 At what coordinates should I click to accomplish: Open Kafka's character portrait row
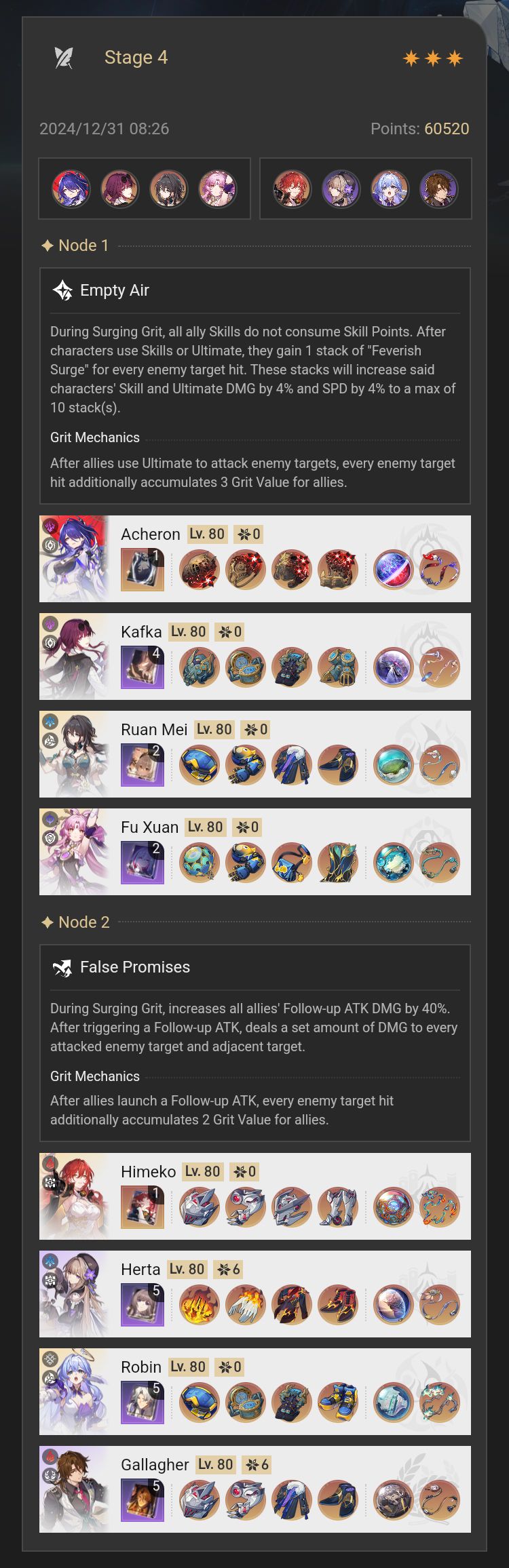point(255,656)
